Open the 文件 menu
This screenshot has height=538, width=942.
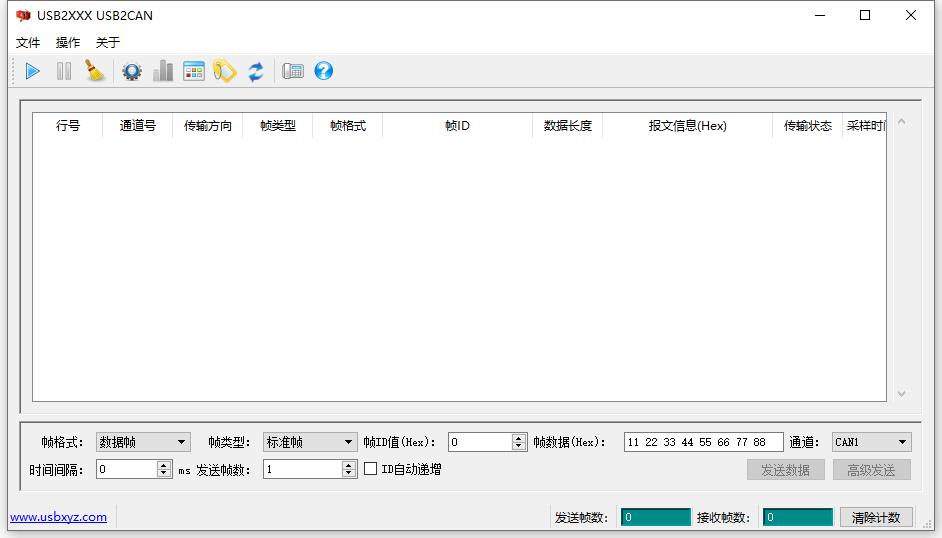pos(28,42)
